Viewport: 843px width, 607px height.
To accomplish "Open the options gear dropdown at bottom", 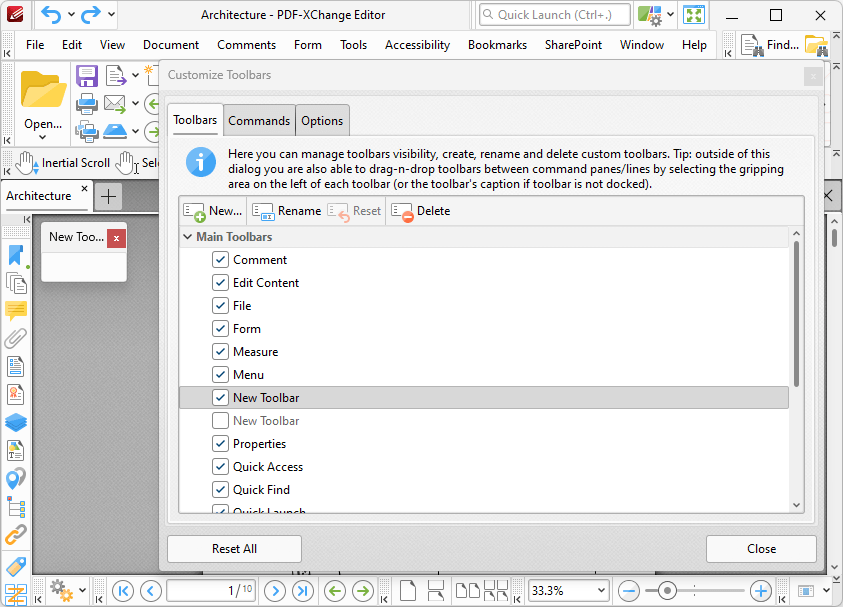I will tap(82, 590).
